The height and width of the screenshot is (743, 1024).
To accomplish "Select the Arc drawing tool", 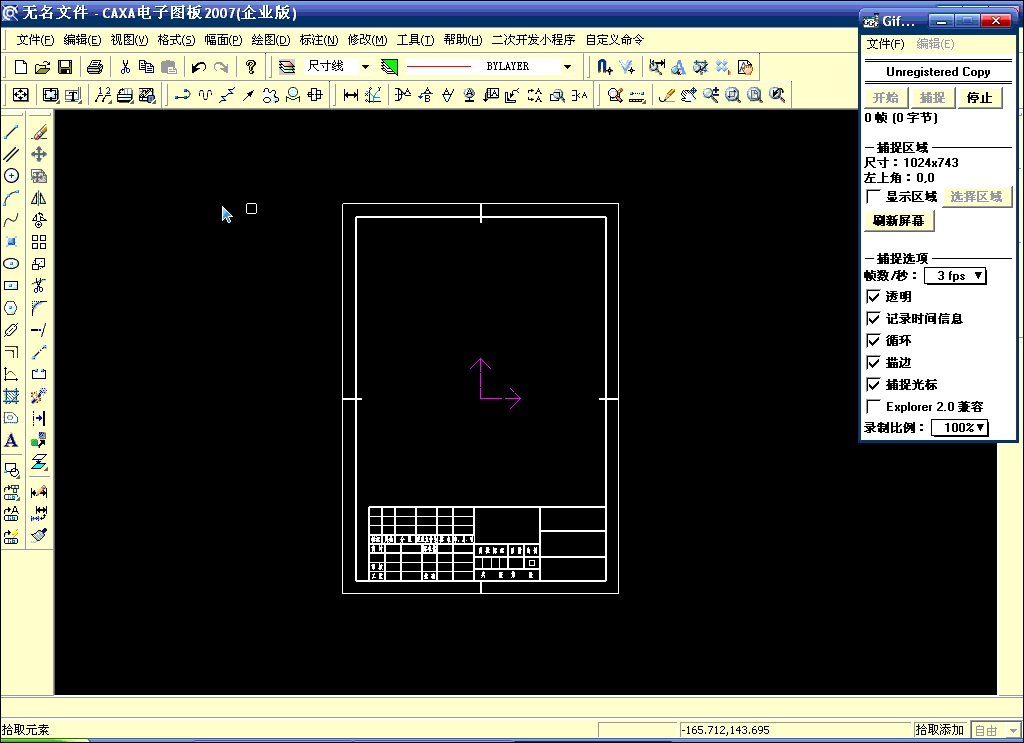I will pyautogui.click(x=11, y=198).
